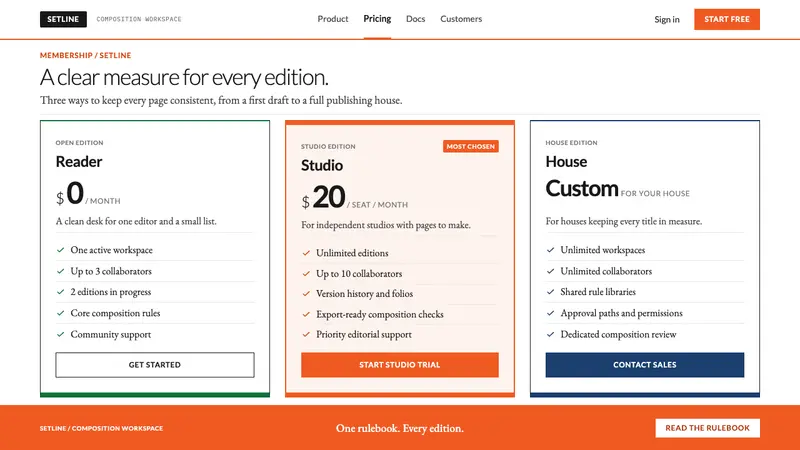Go to the Customers page

coord(461,19)
